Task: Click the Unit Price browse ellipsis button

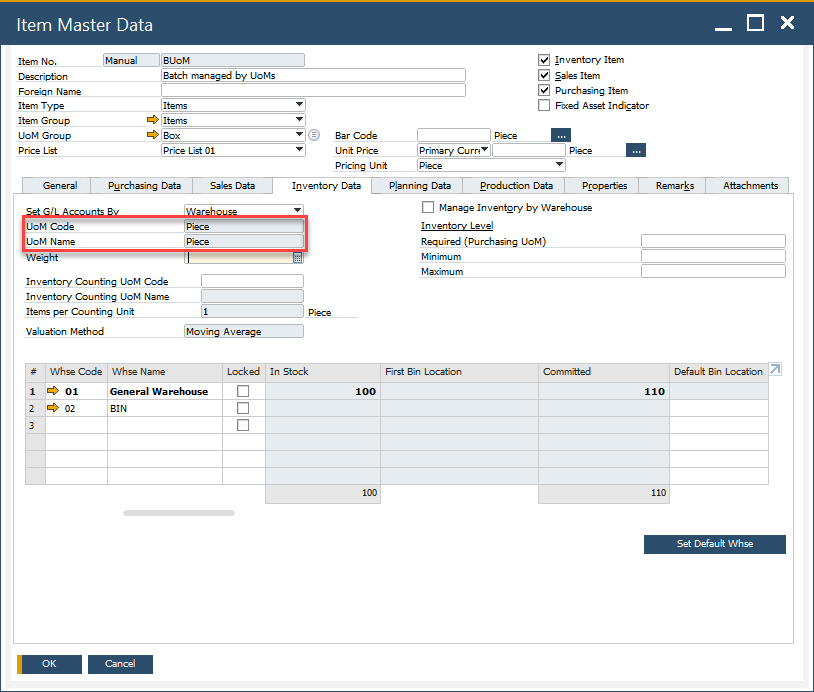Action: 636,151
